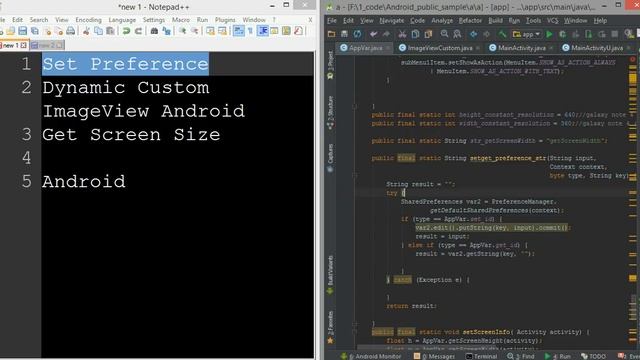Paste icon in Android Studio toolbar
This screenshot has width=640, height=360.
point(428,34)
